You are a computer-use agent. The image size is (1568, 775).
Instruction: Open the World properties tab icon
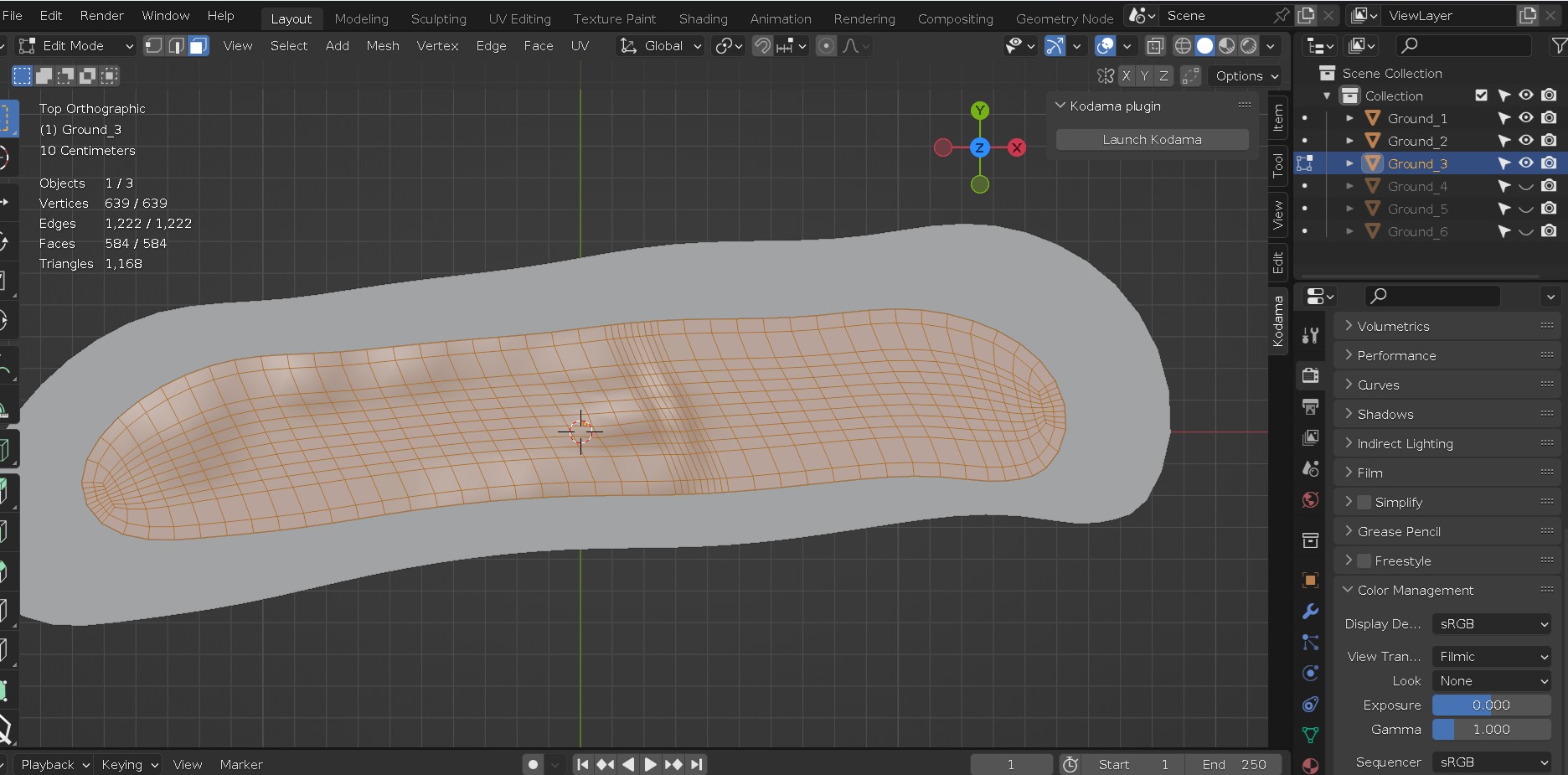point(1311,500)
